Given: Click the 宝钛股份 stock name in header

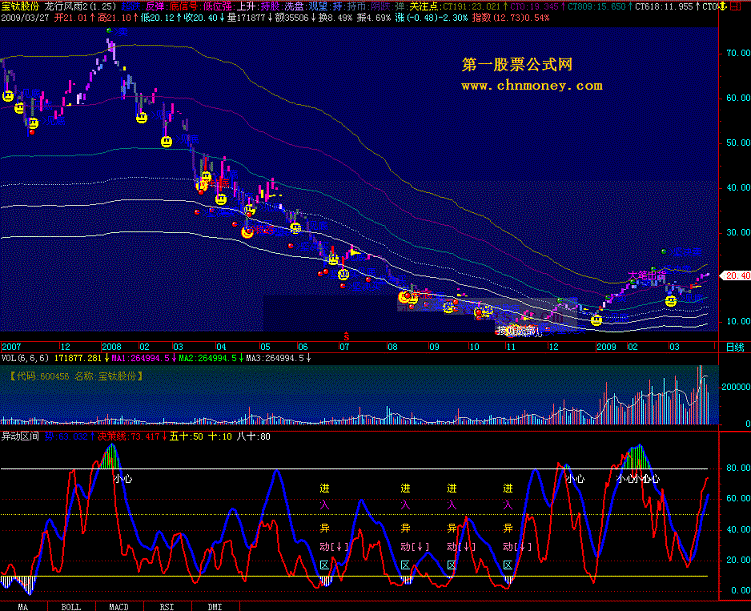Looking at the screenshot, I should (x=20, y=7).
